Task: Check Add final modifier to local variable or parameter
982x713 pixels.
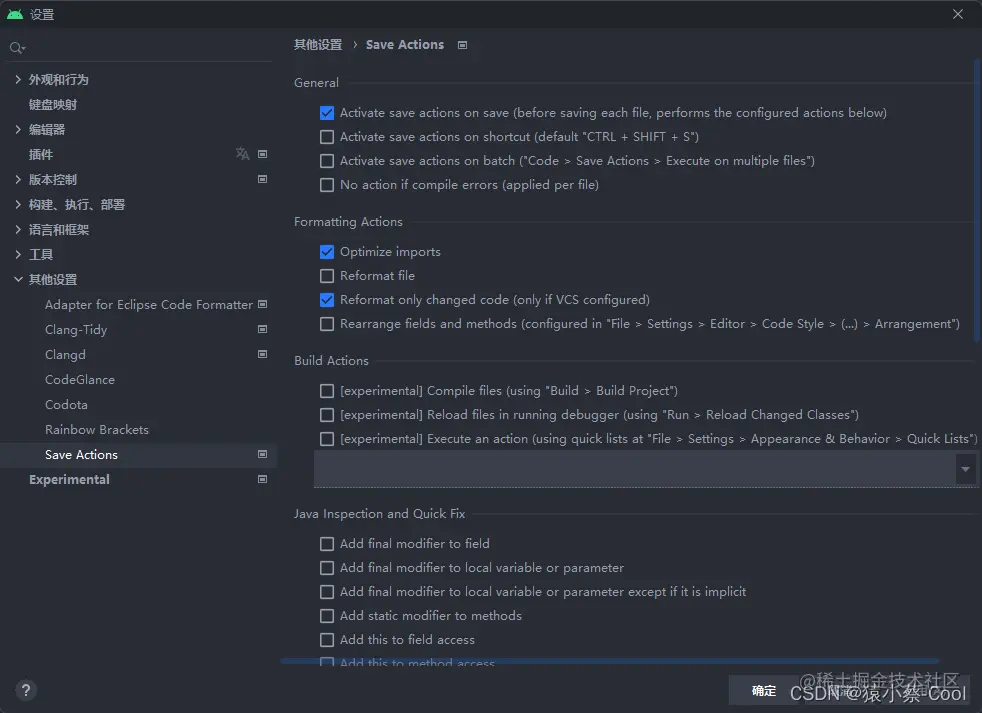Action: coord(326,568)
